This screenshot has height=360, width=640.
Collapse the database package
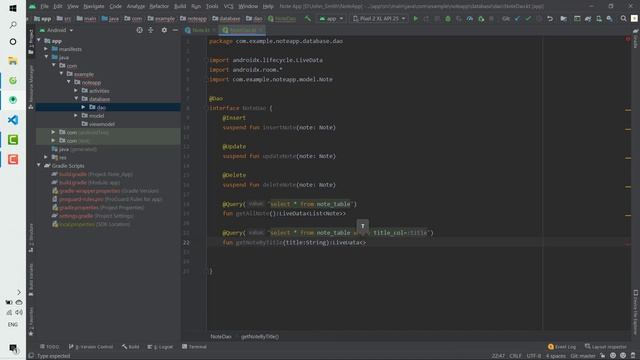click(x=76, y=99)
